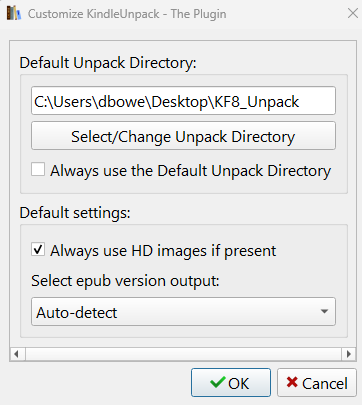Close the Customize KindleUnpack dialog window
The width and height of the screenshot is (362, 405).
click(353, 13)
